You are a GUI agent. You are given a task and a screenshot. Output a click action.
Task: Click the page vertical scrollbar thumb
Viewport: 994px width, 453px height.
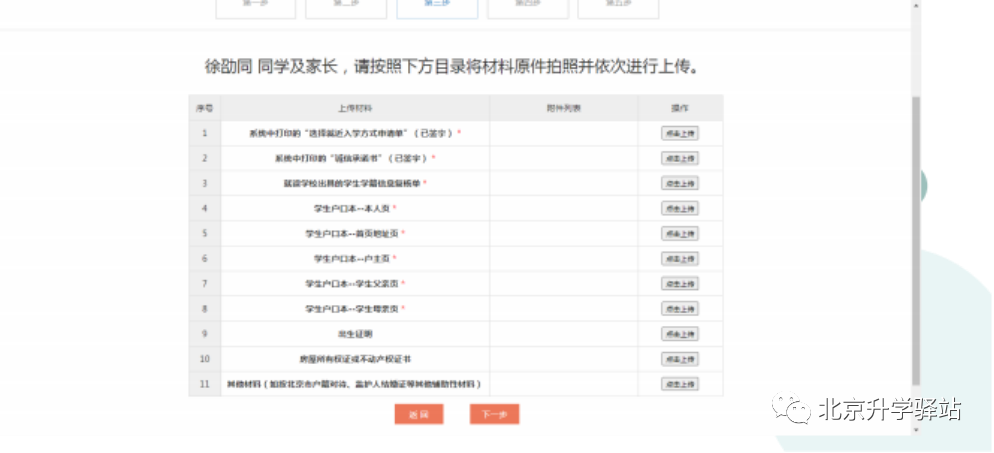point(915,241)
